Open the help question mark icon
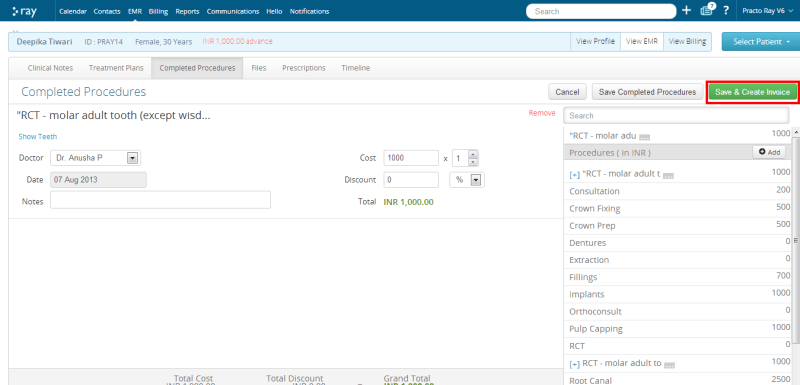800x385 pixels. [x=726, y=11]
